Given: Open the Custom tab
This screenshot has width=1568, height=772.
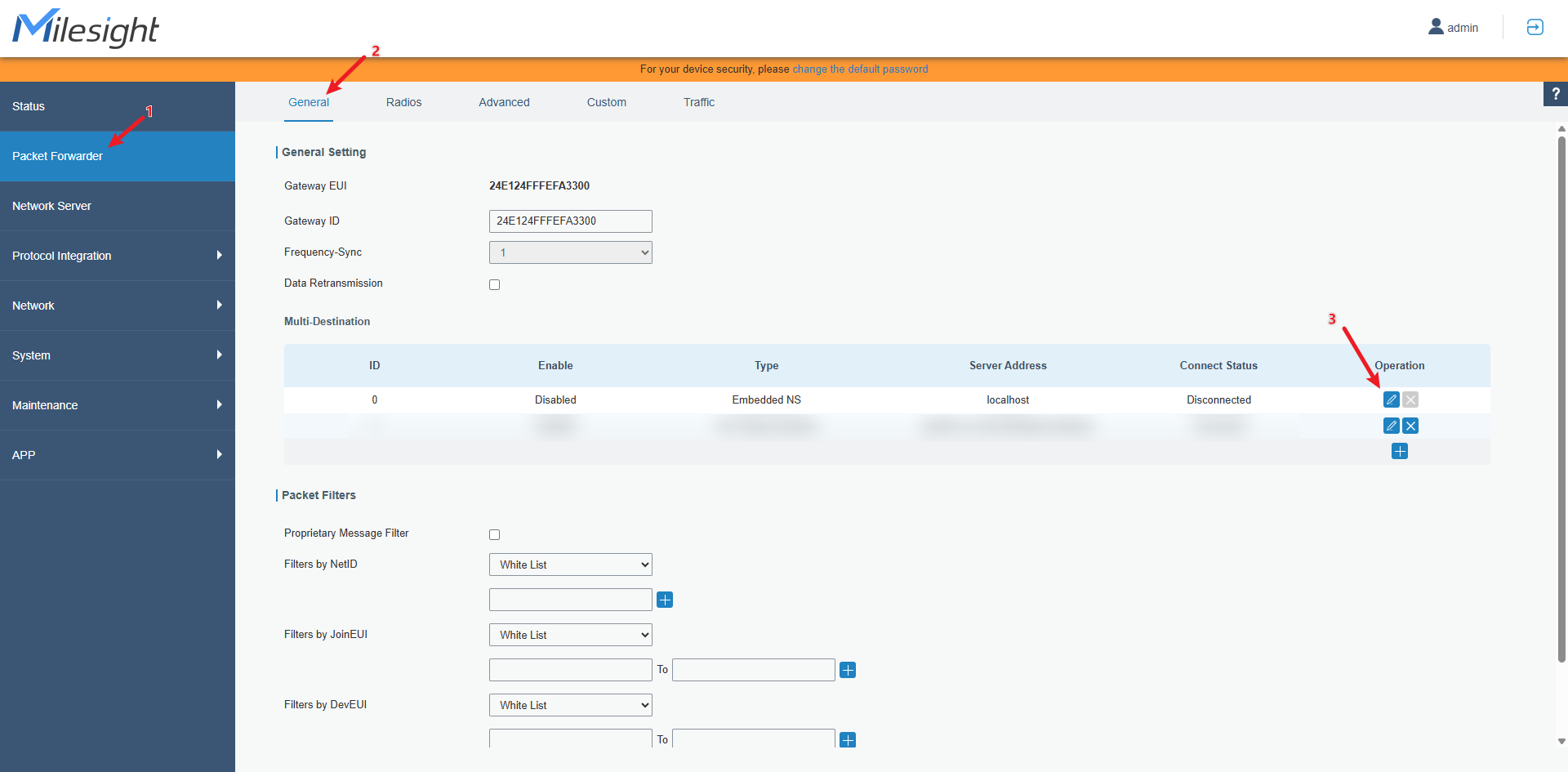Looking at the screenshot, I should coord(607,102).
